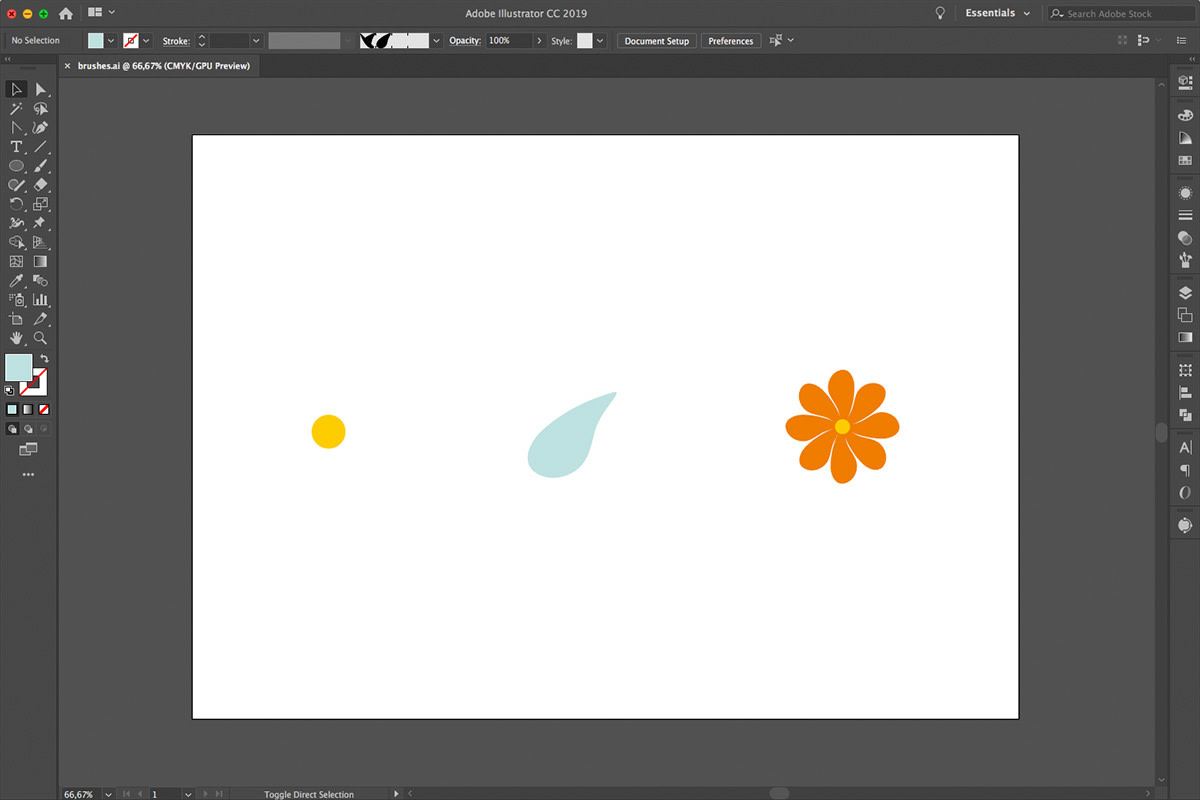Go to Home screen icon
Screen dimensions: 1200x800
click(66, 14)
